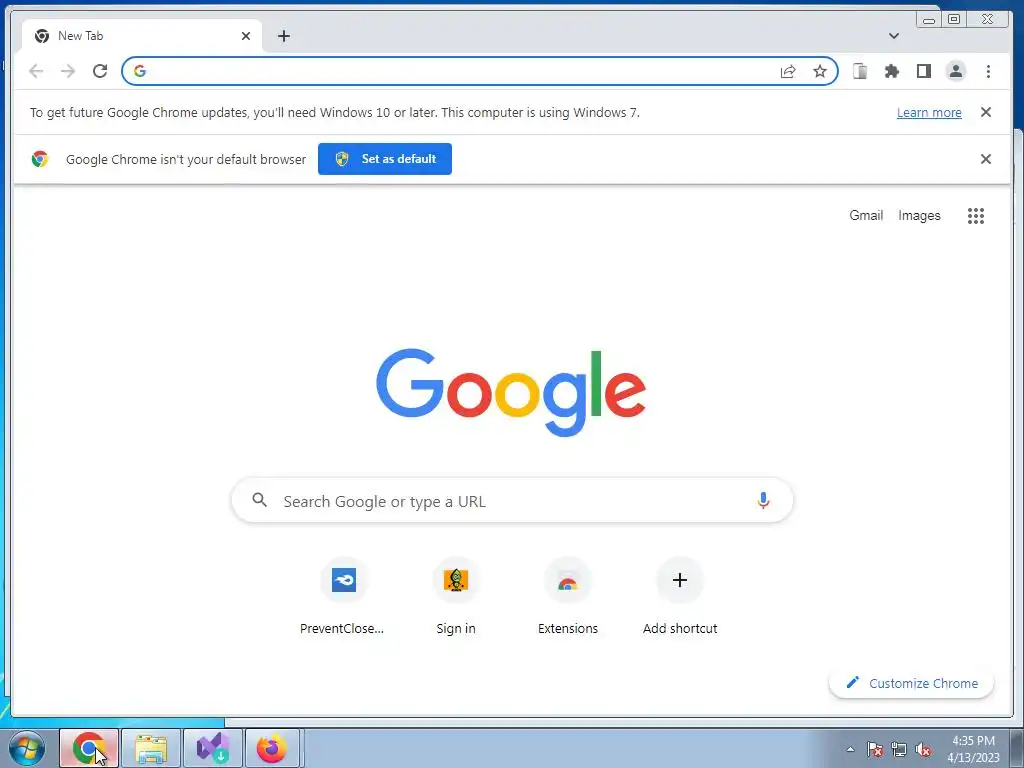Image resolution: width=1024 pixels, height=768 pixels.
Task: Dismiss the default browser infobar
Action: (986, 159)
